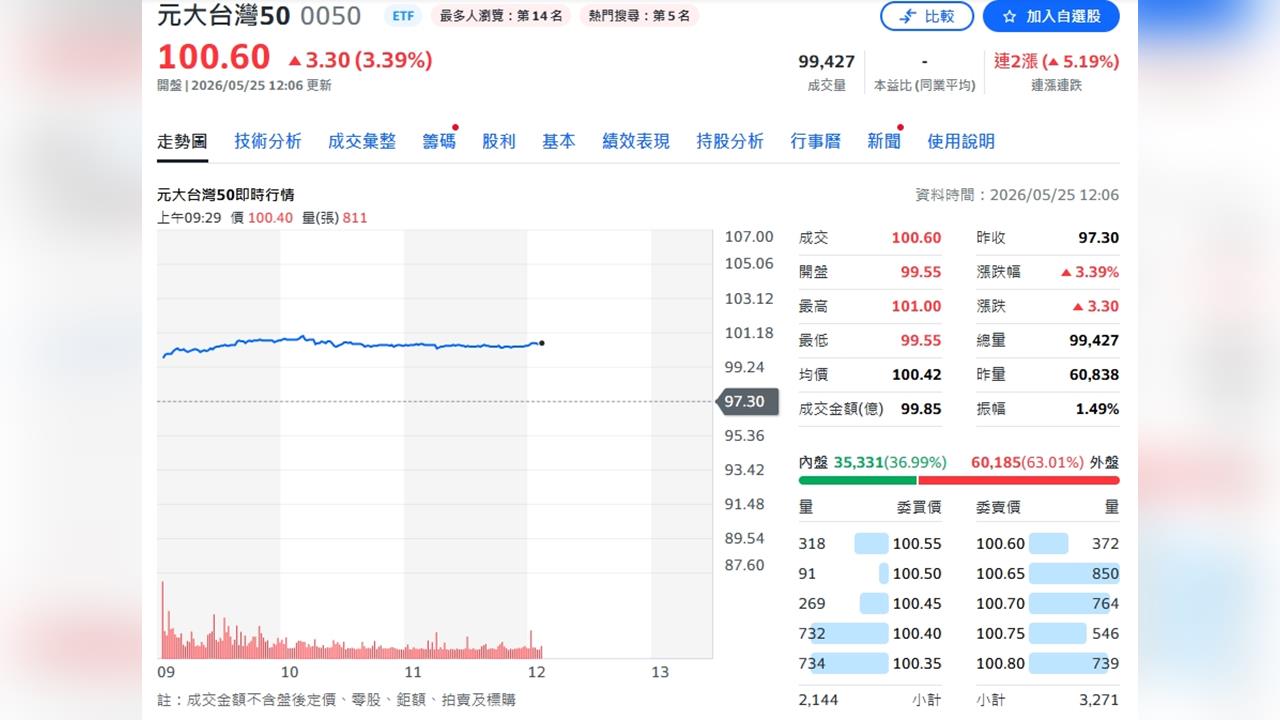Viewport: 1280px width, 720px height.
Task: Click the ask subtotal 3,271
Action: 1099,700
